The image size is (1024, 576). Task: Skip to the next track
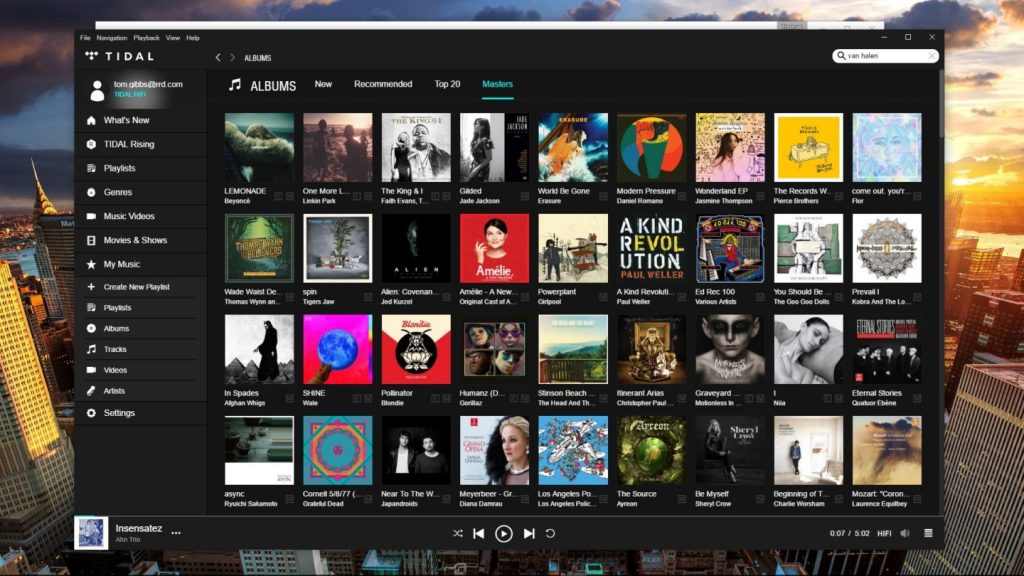(529, 533)
